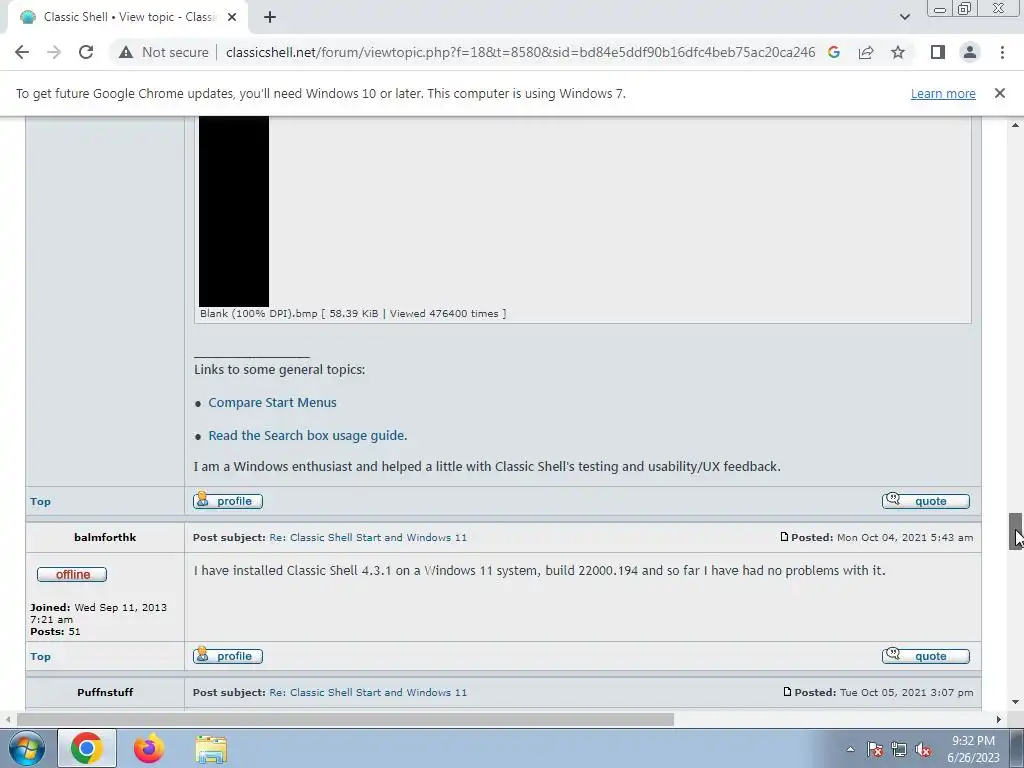
Task: Show hidden system tray icons
Action: [x=850, y=749]
